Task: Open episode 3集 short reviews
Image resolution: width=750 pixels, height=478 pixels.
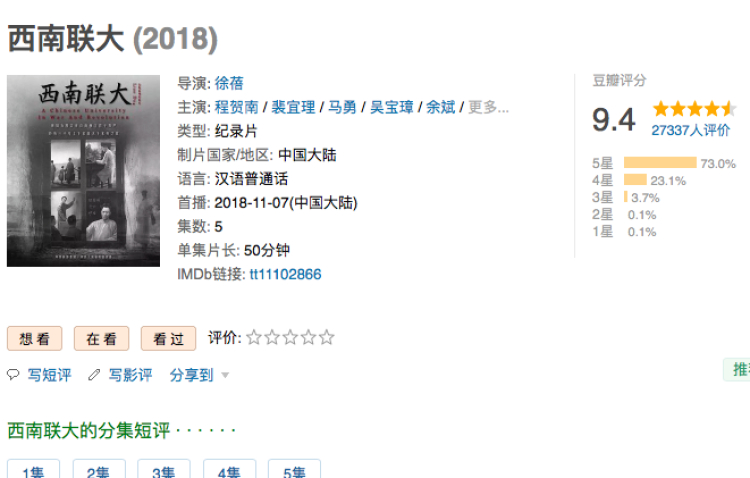Action: pos(163,471)
